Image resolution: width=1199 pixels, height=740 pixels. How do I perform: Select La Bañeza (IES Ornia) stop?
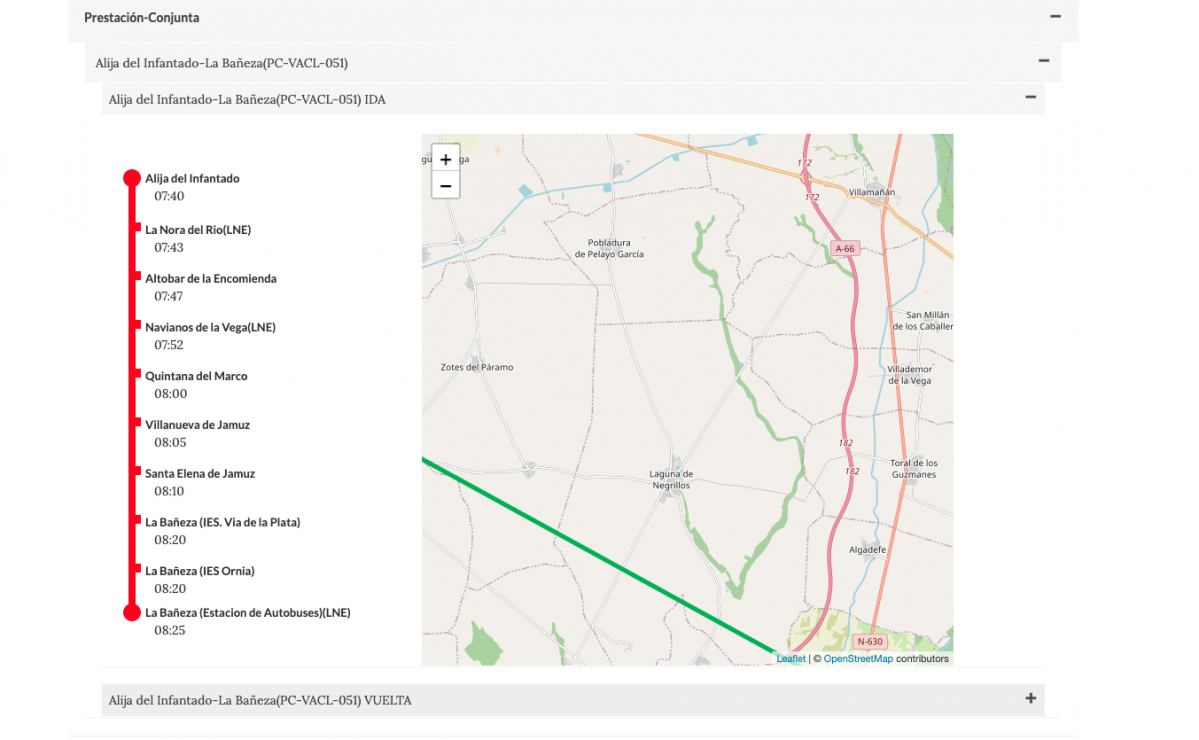point(200,571)
